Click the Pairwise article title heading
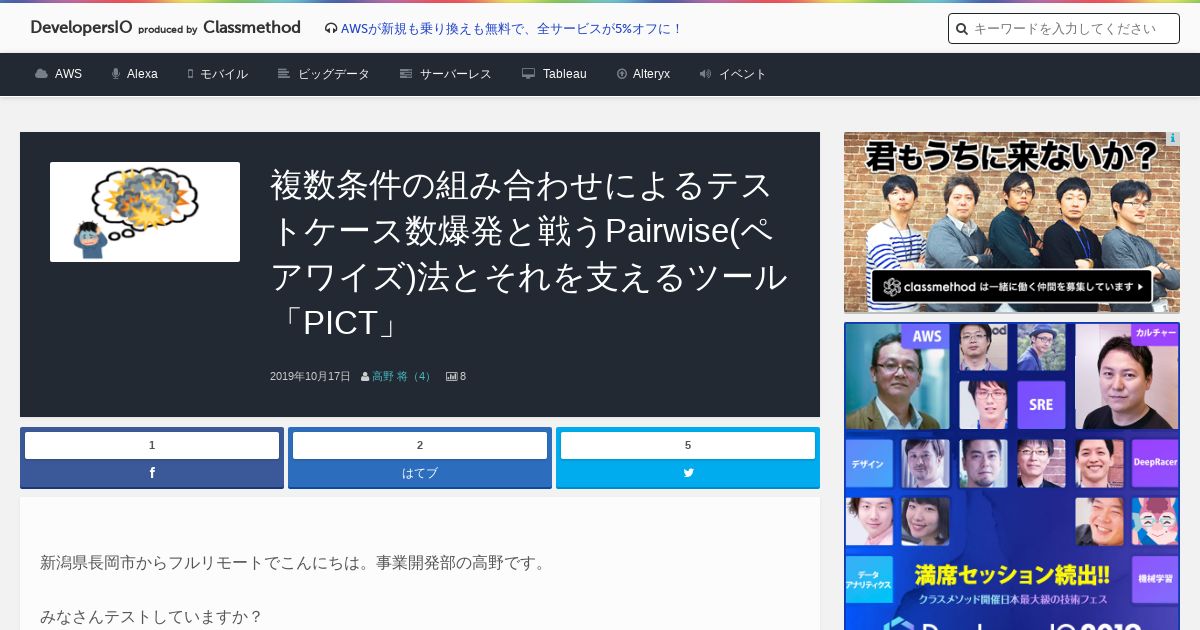 click(530, 254)
